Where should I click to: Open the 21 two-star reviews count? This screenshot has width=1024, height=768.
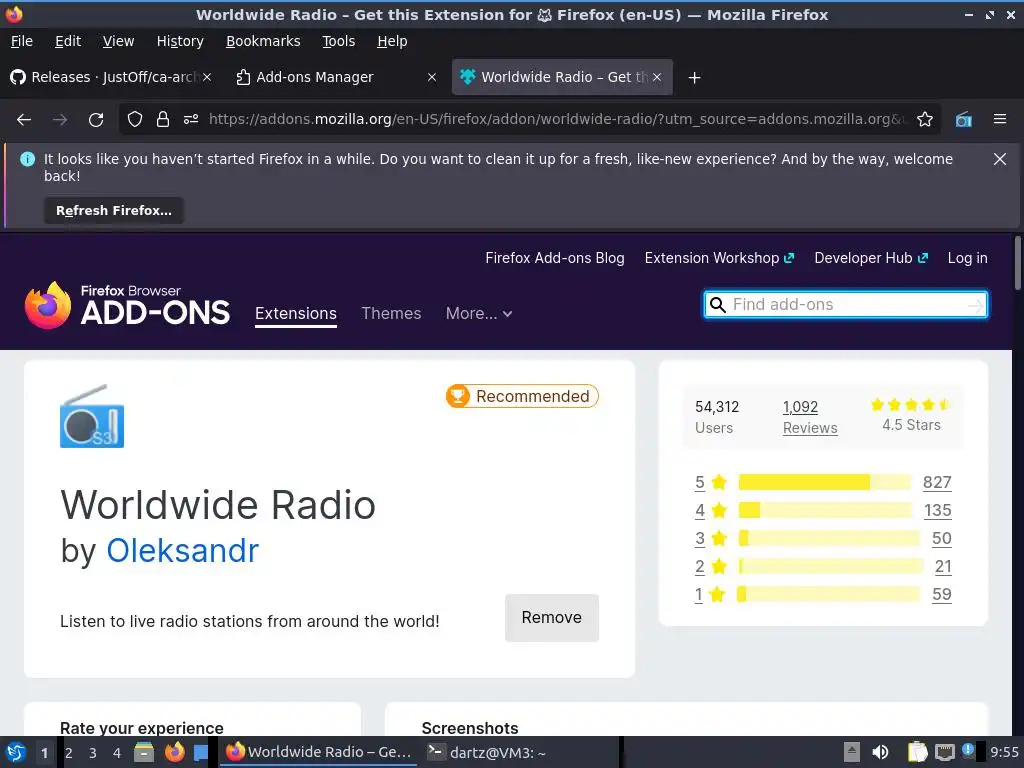tap(943, 566)
